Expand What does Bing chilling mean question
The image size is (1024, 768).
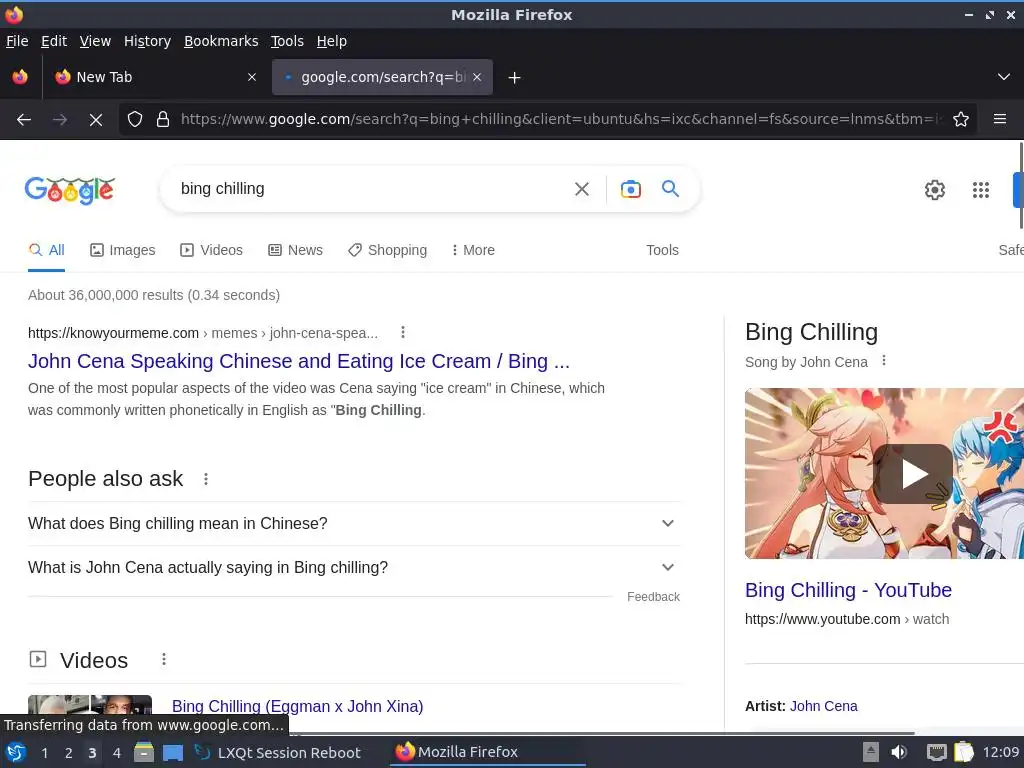[x=354, y=524]
